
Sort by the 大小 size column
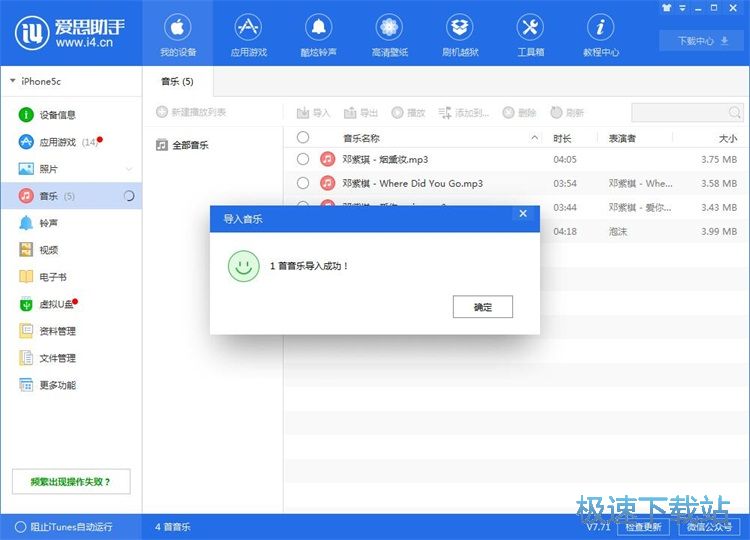(x=728, y=138)
